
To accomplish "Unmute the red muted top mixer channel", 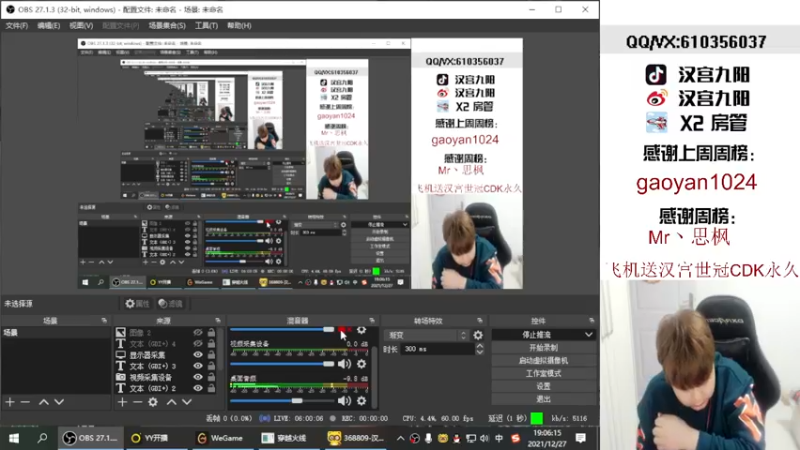I will click(x=344, y=330).
